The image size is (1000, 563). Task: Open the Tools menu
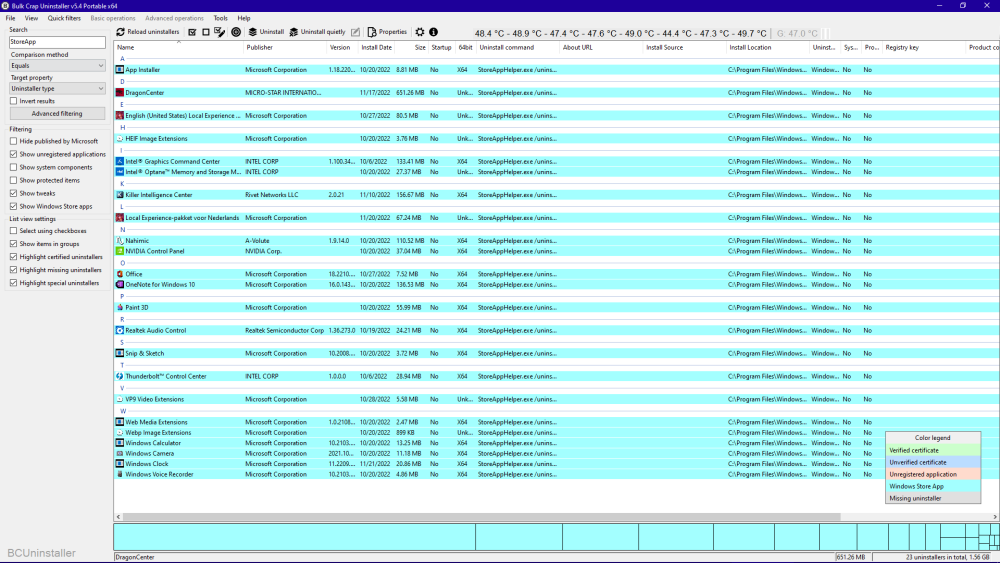pyautogui.click(x=220, y=18)
